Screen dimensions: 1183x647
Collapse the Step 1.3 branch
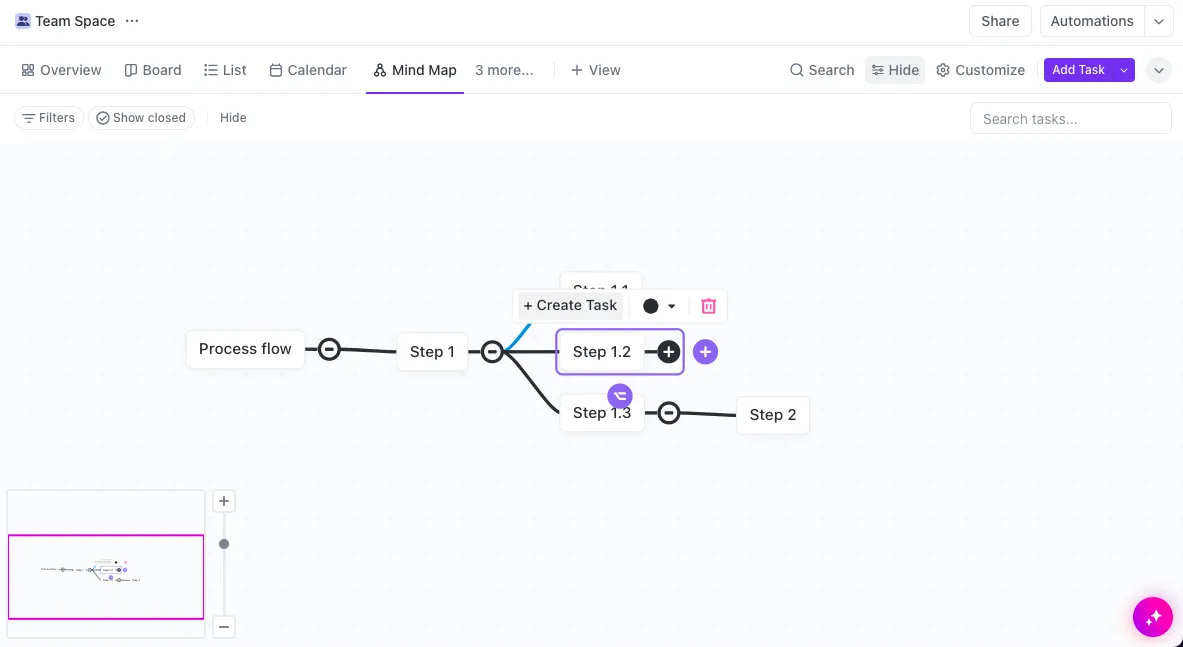tap(668, 412)
